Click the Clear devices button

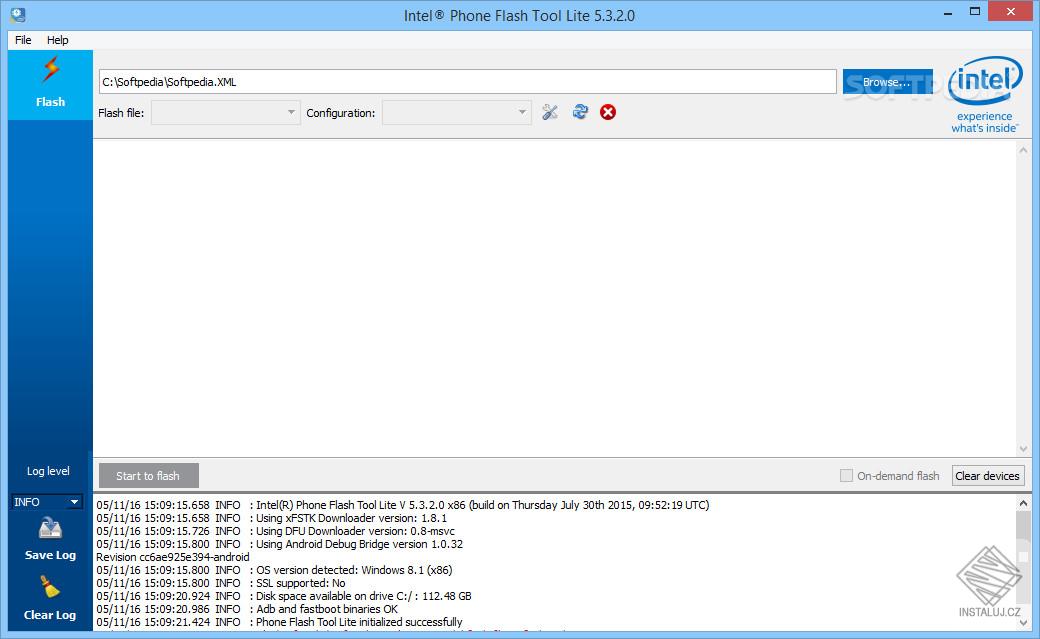(988, 475)
